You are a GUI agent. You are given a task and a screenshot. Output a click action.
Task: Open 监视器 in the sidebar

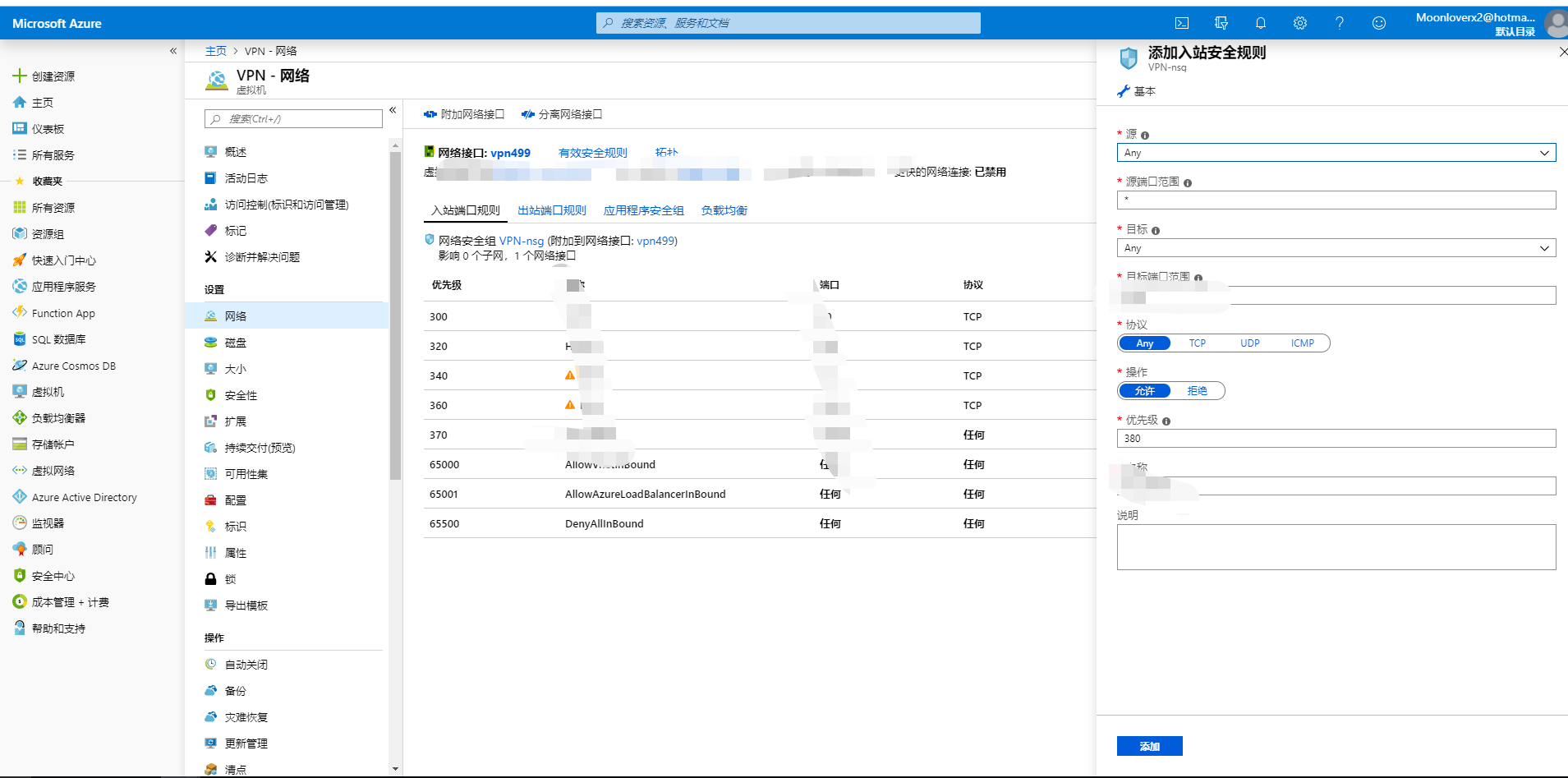[48, 523]
